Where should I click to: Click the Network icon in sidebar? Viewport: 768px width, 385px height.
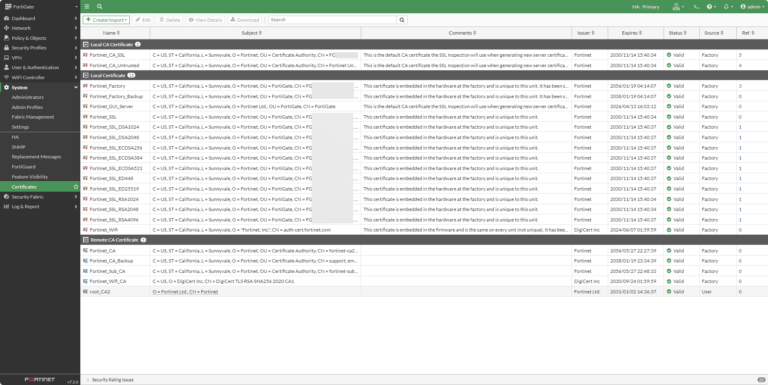coord(6,28)
